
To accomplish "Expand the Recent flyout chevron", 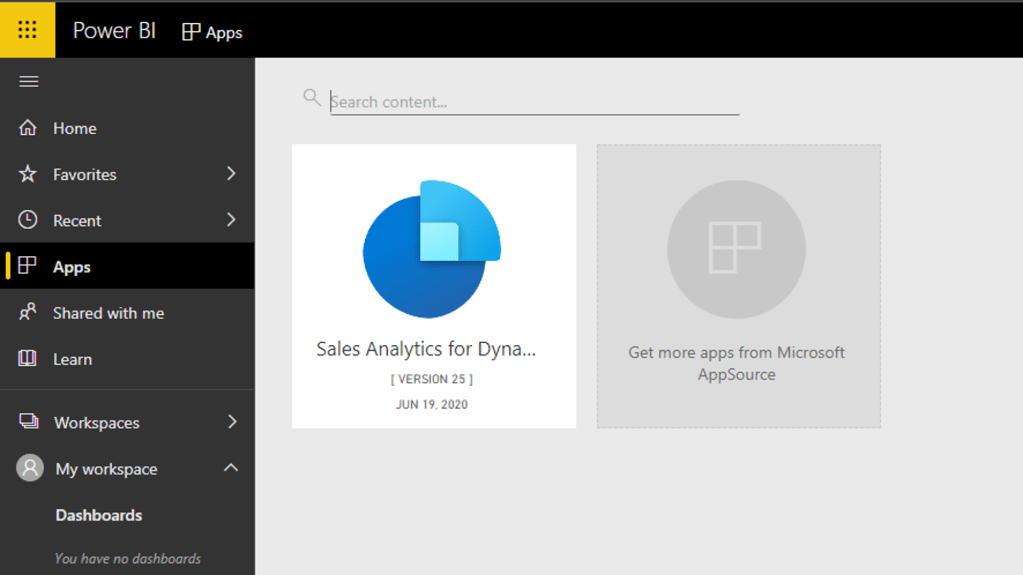I will coord(231,220).
